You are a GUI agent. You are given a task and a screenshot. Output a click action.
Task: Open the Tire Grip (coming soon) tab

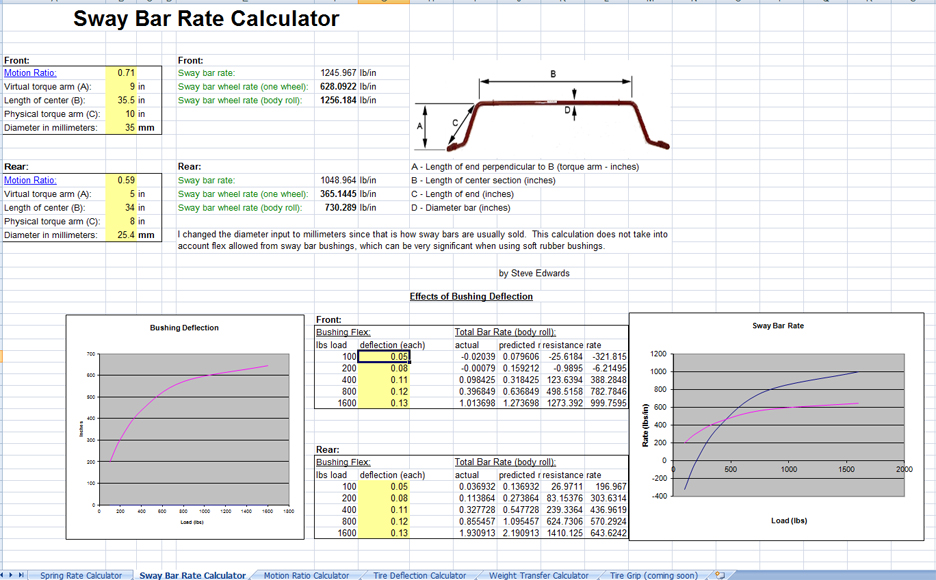[x=653, y=575]
